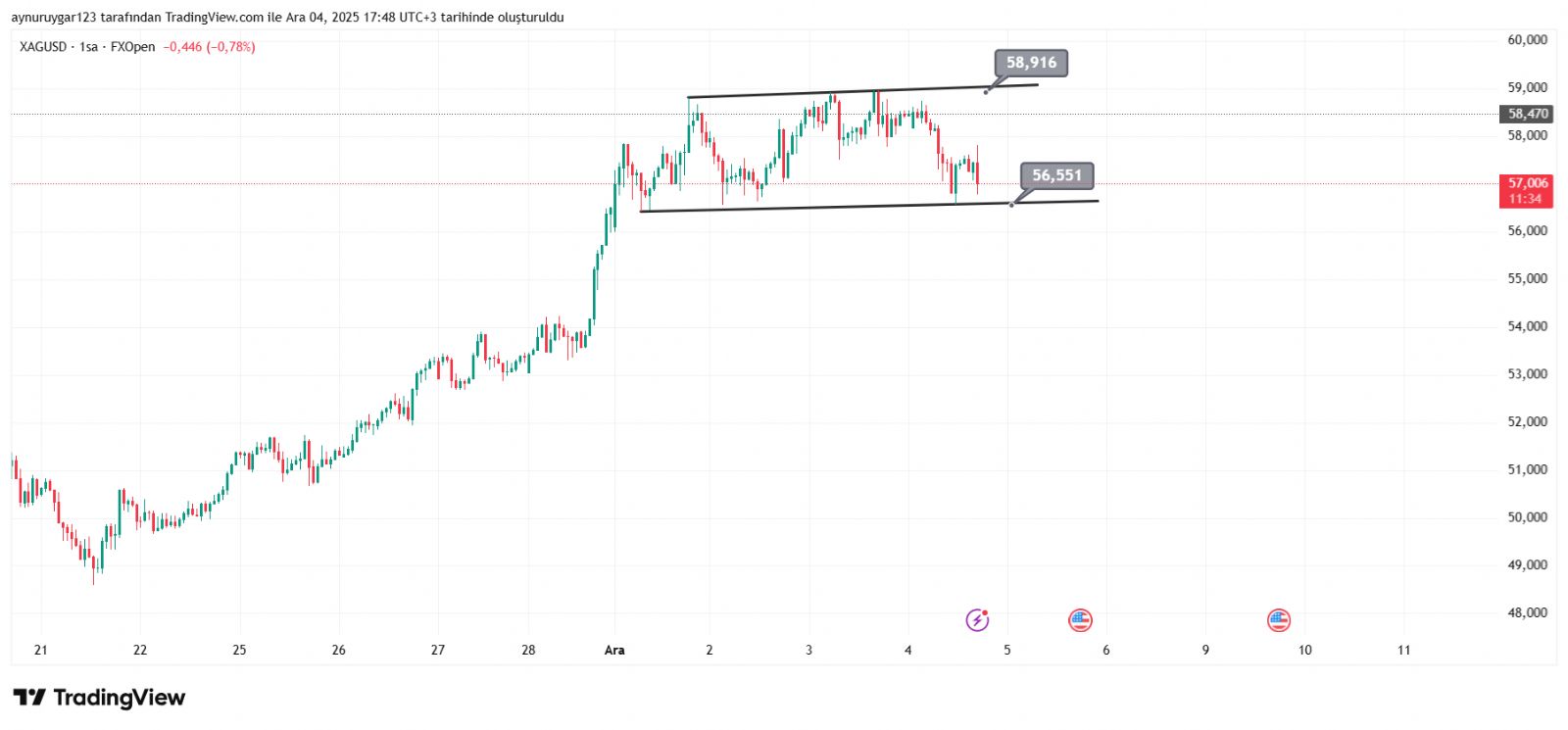The width and height of the screenshot is (1568, 730).
Task: Open US flag event icon near date 10
Action: coord(1278,619)
